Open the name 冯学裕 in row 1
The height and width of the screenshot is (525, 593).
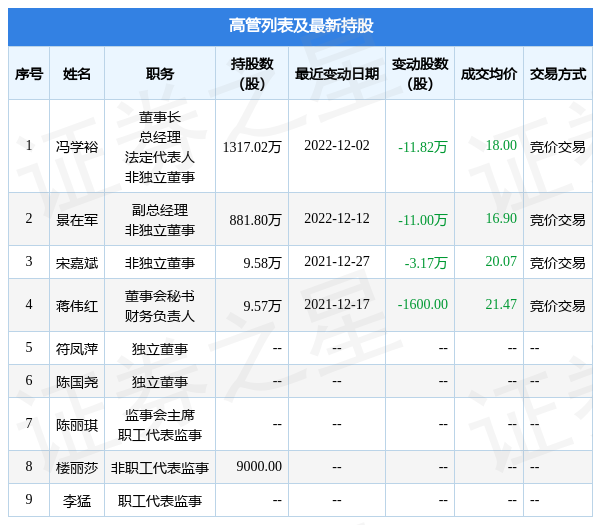[77, 146]
